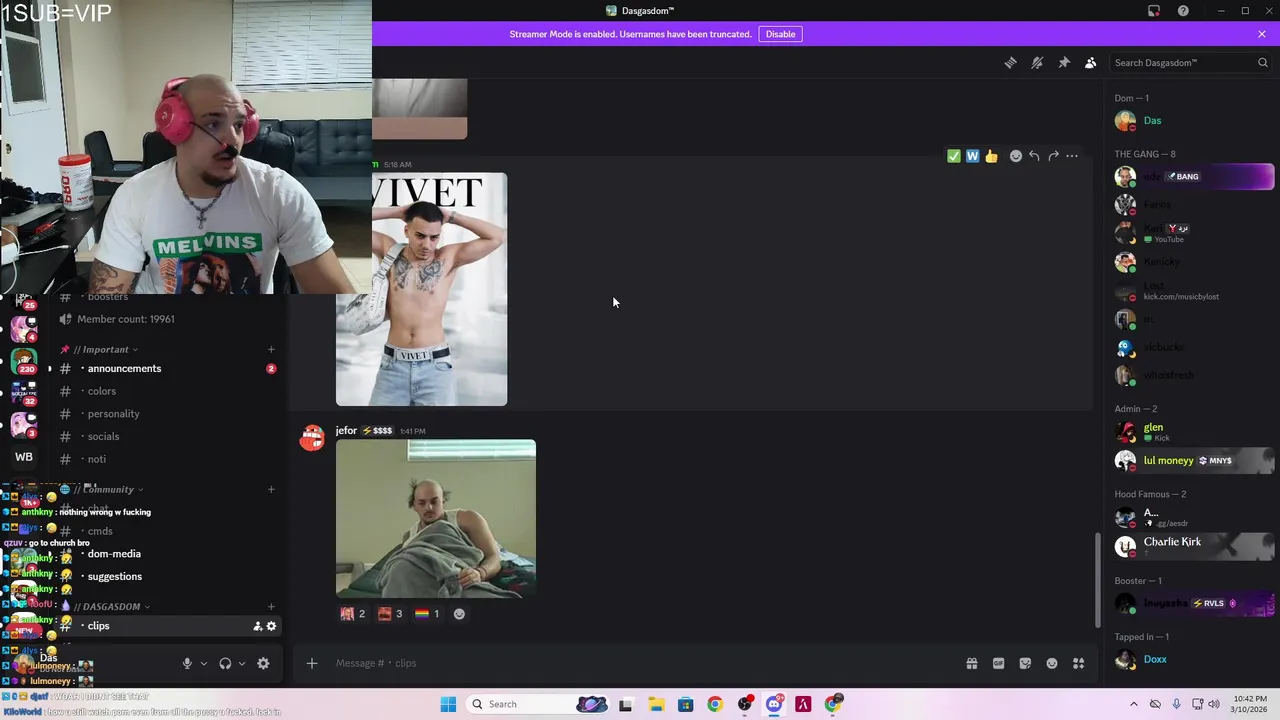Open Discord help icon in title bar
Image resolution: width=1280 pixels, height=720 pixels.
tap(1183, 11)
